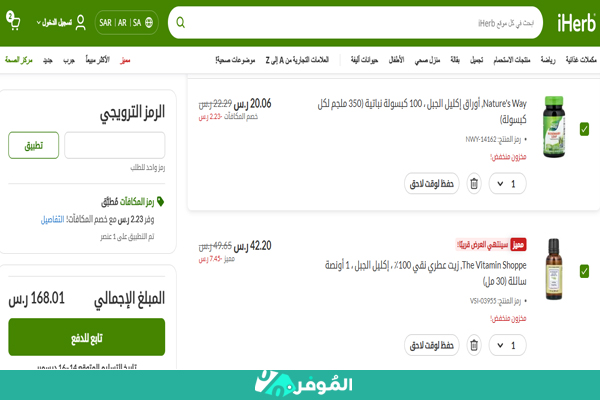Open the الأطفال menu
This screenshot has width=600, height=400.
(396, 60)
